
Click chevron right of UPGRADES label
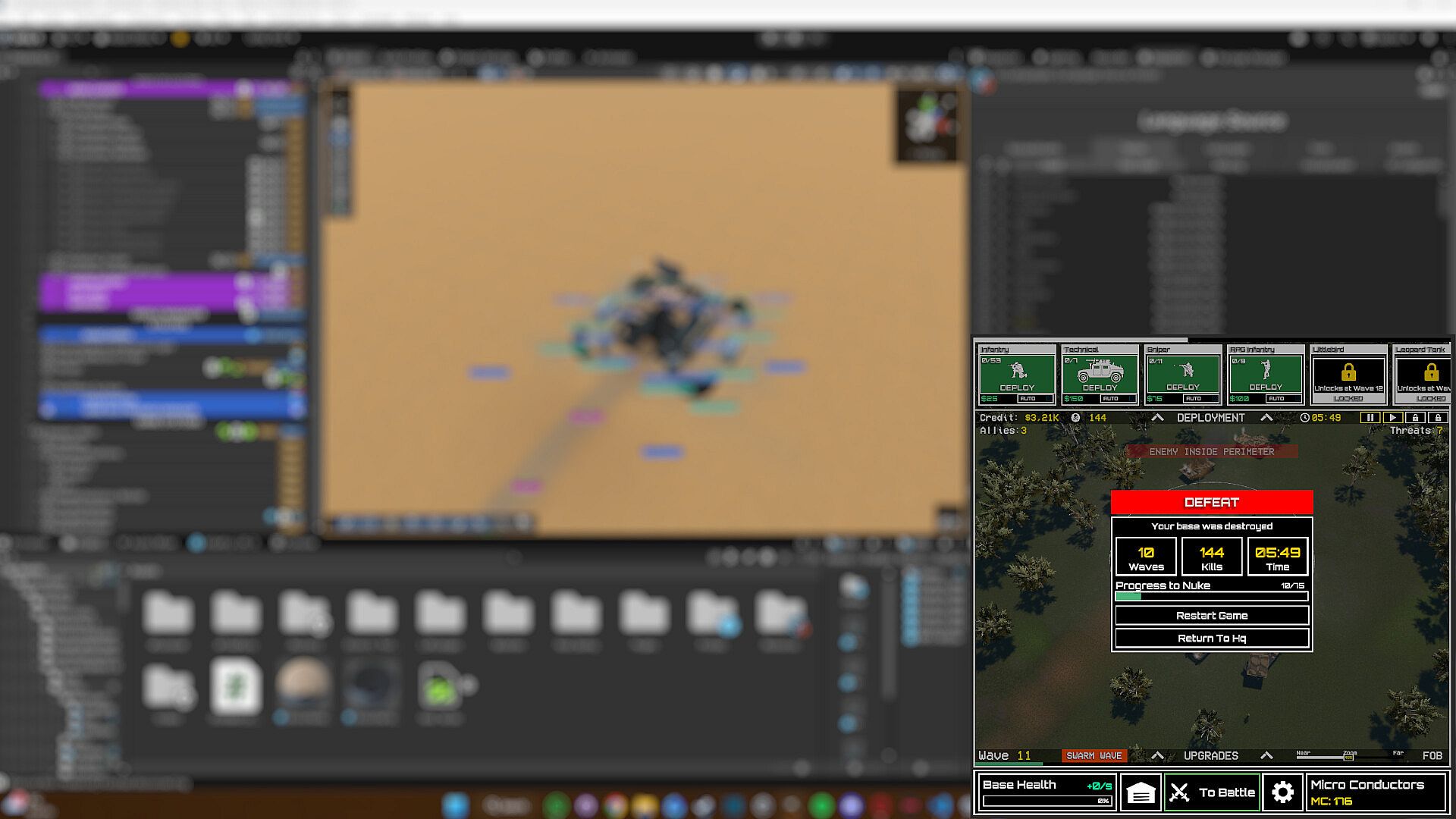tap(1266, 756)
